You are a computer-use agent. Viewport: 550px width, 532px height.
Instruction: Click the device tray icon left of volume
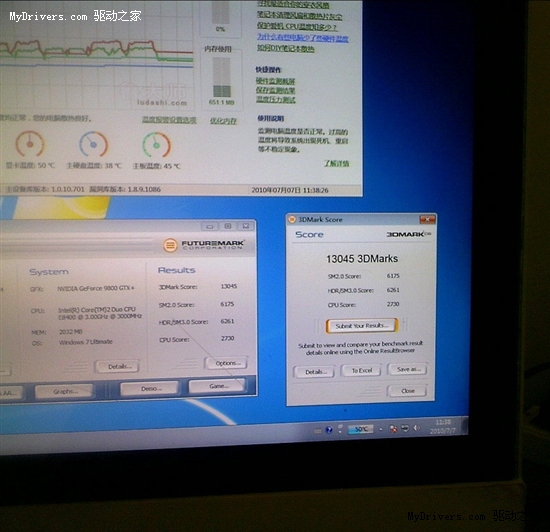405,428
